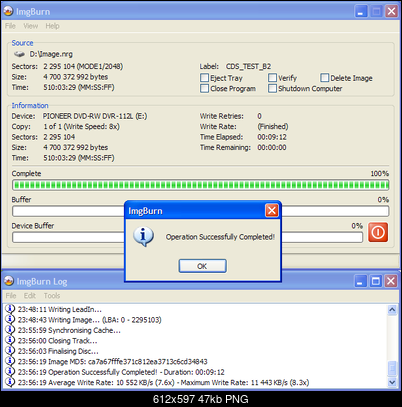
Task: Open the File menu in ImgBurn
Action: pos(10,26)
